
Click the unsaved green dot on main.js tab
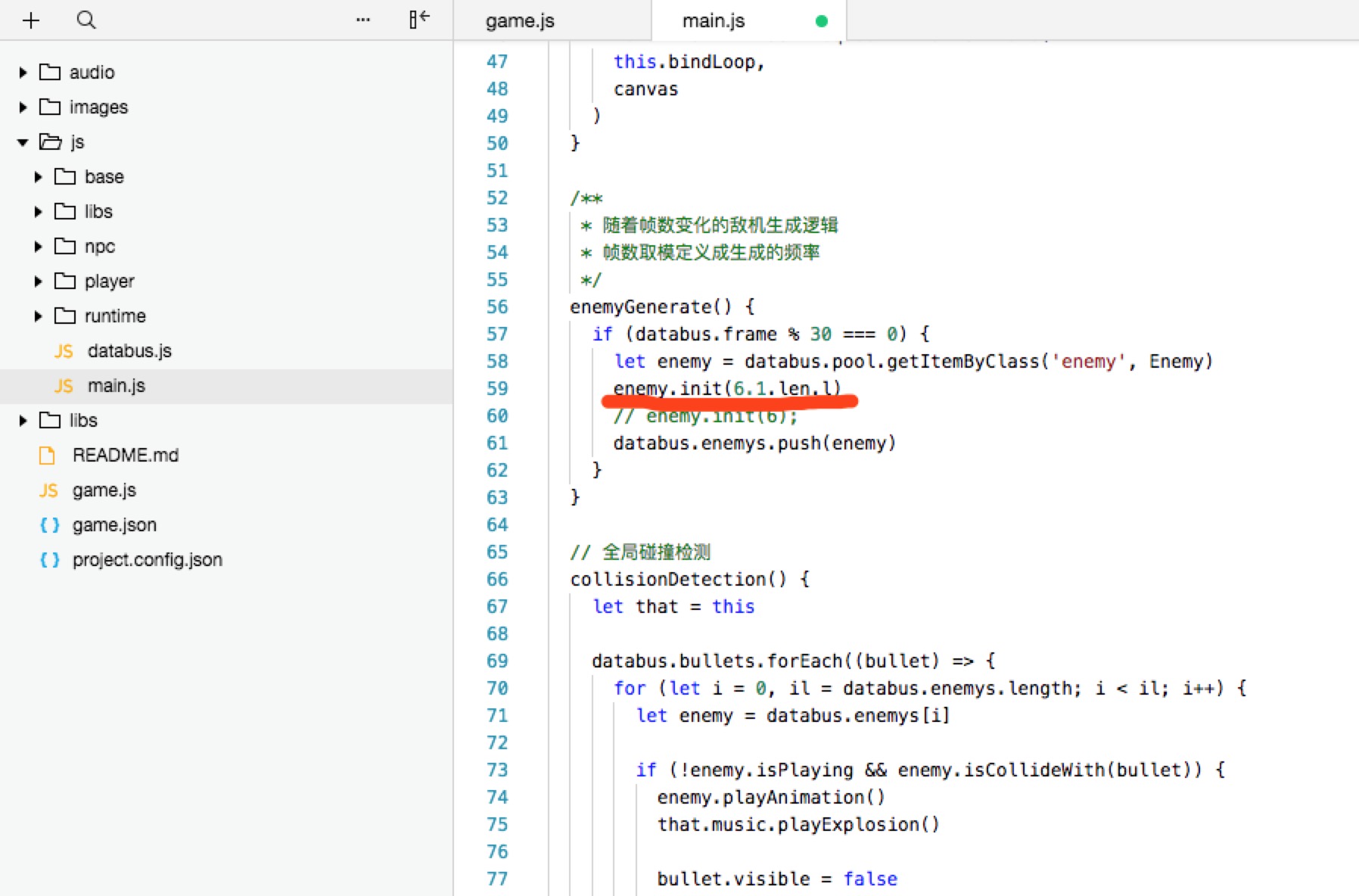pyautogui.click(x=821, y=21)
